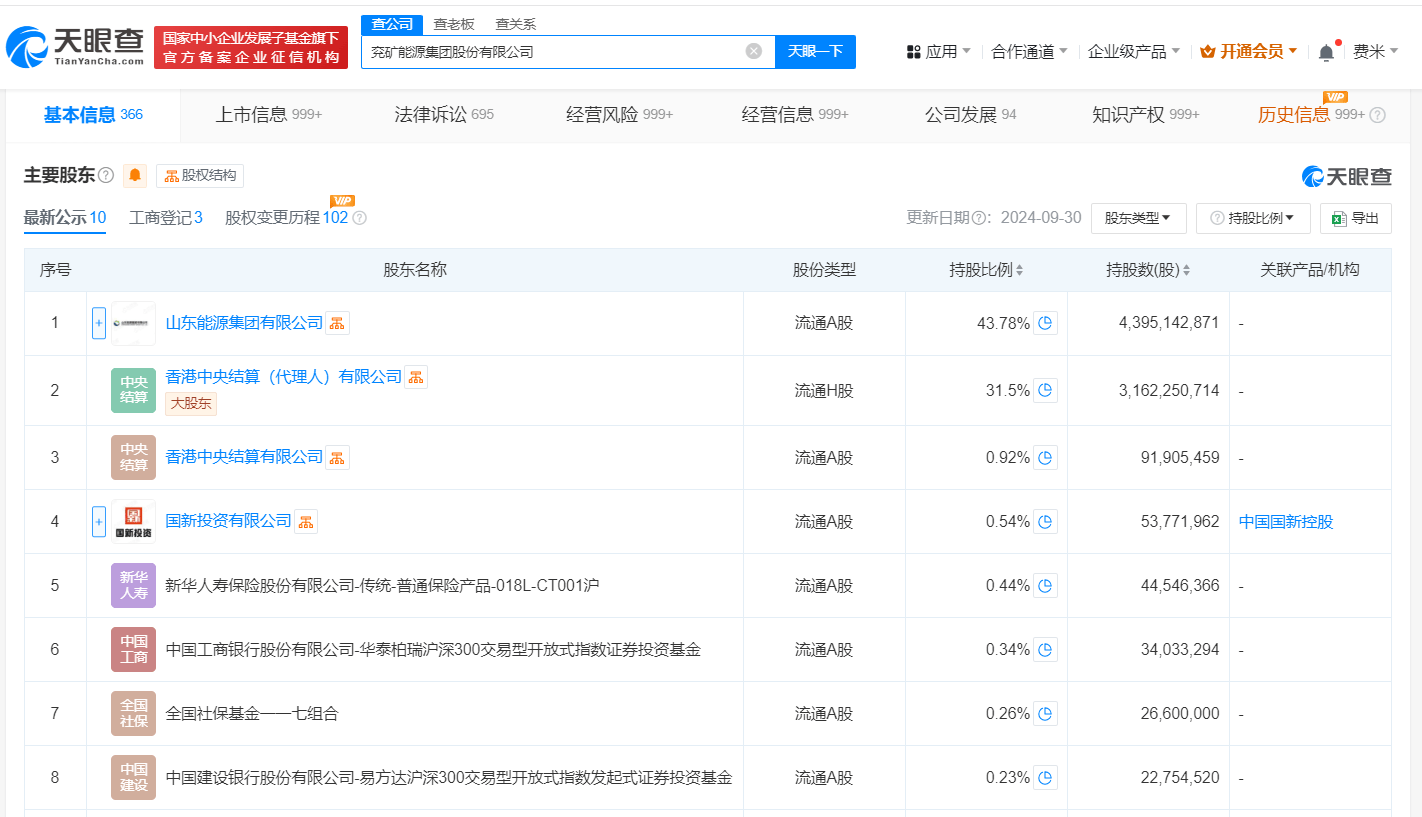
Task: Click 中国工商 avatar tile
Action: [x=133, y=649]
